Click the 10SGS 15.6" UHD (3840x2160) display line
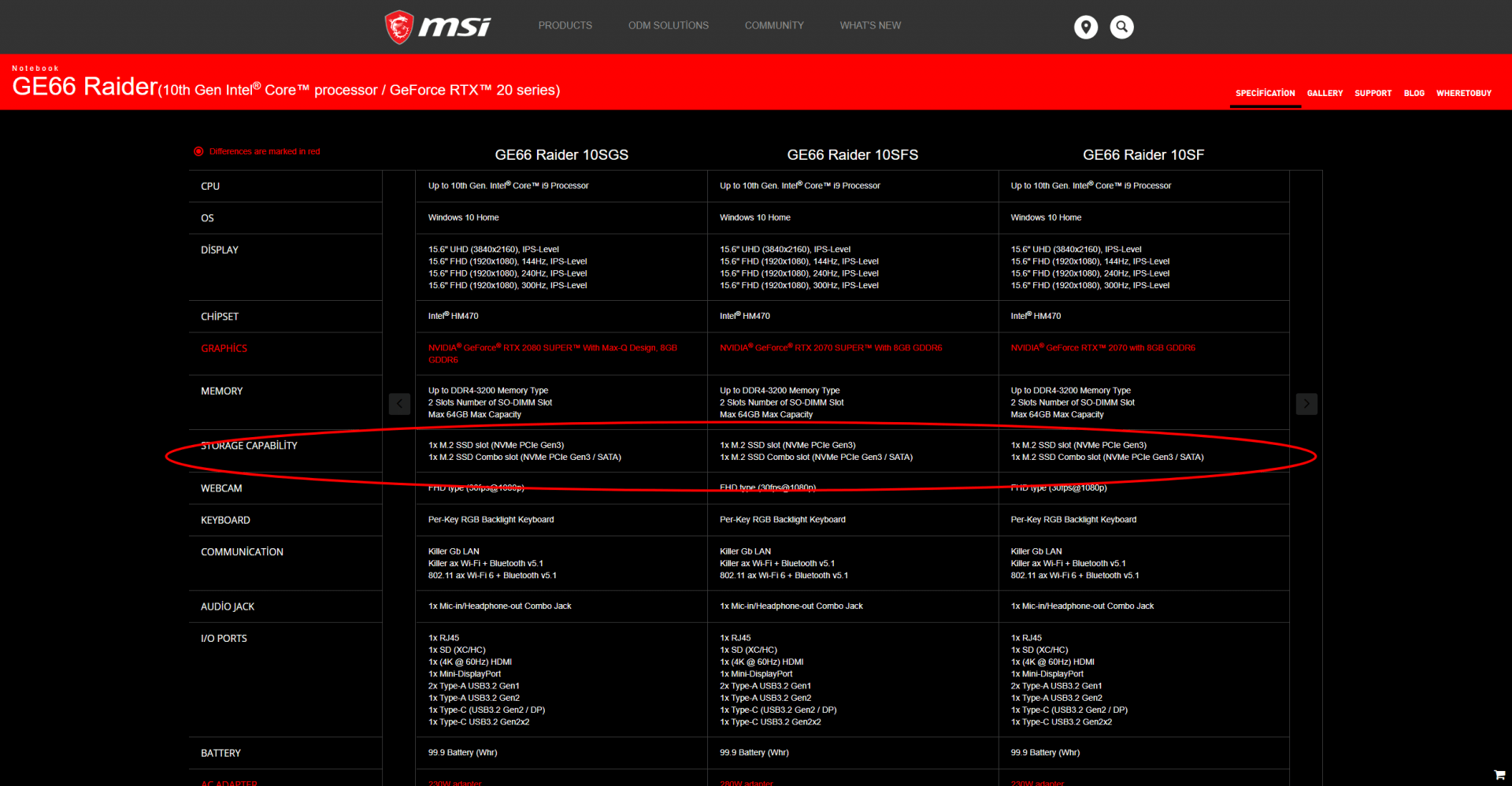Screen dimensions: 1512x786 click(494, 249)
